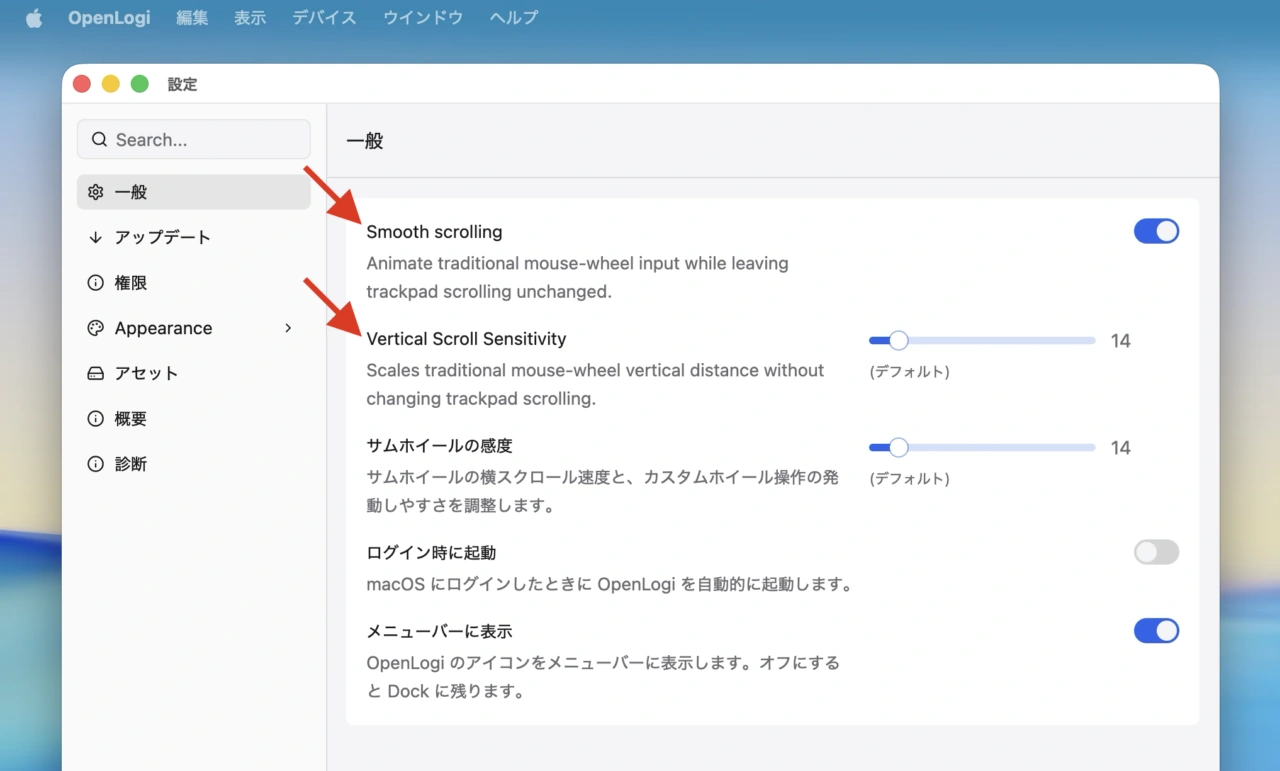This screenshot has width=1280, height=771.
Task: Click the info icon beside 診断
Action: [96, 464]
